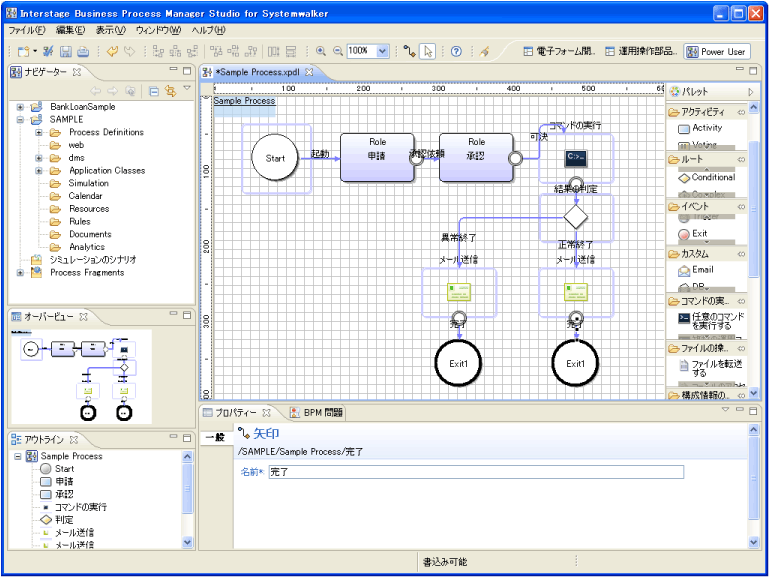
Task: Pin the カスタム palette drawer open
Action: pos(741,254)
